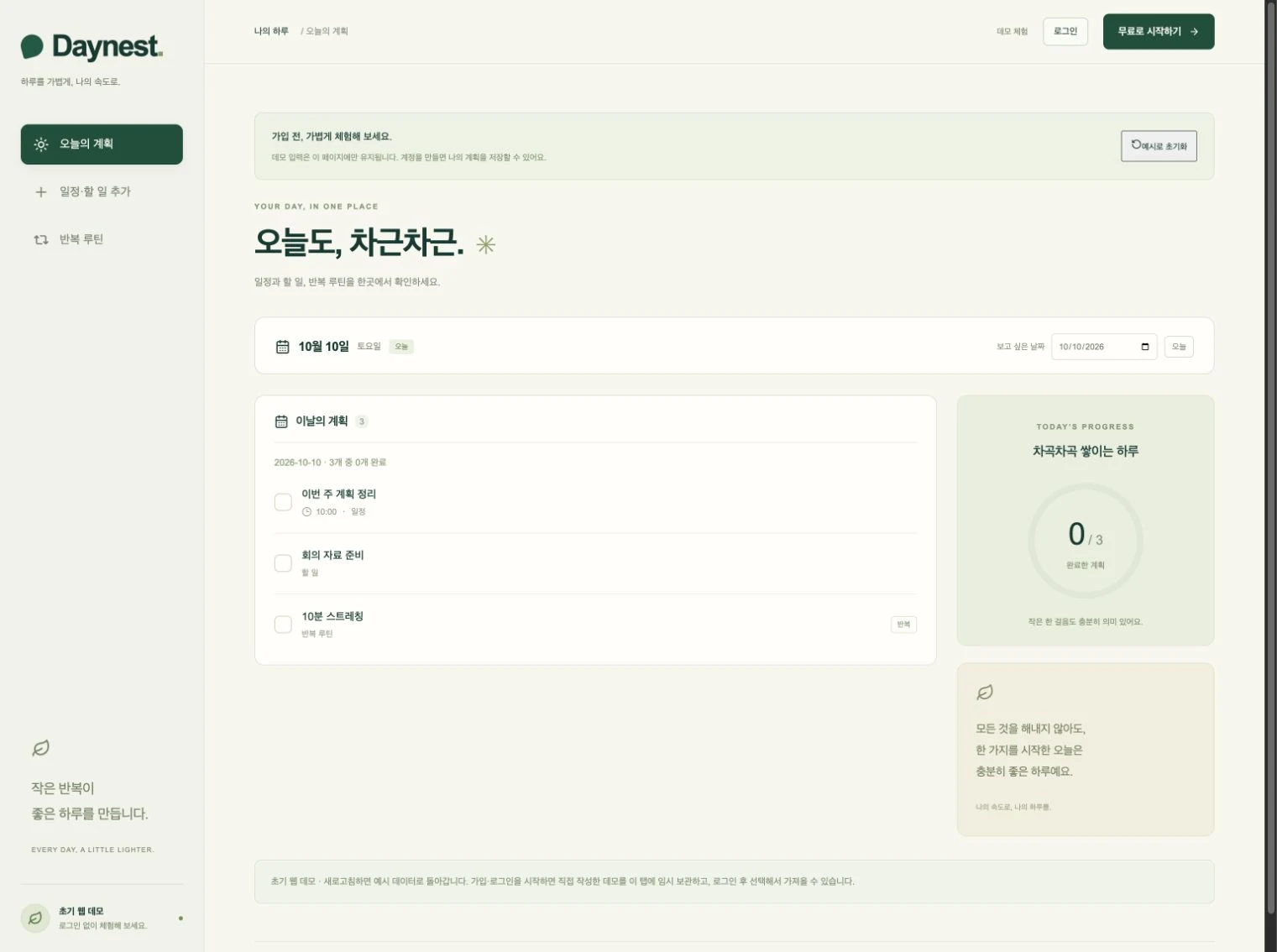Click the 오늘의 계획 breadcrumb text
The width and height of the screenshot is (1277, 952).
tap(327, 31)
